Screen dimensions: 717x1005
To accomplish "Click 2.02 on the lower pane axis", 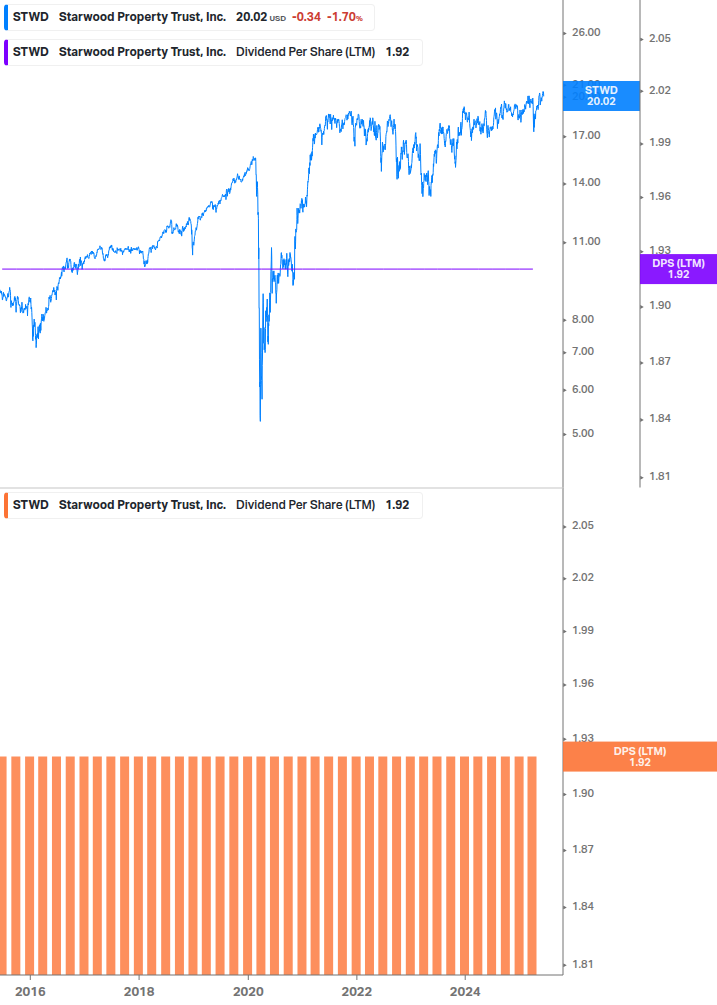I will 583,577.
